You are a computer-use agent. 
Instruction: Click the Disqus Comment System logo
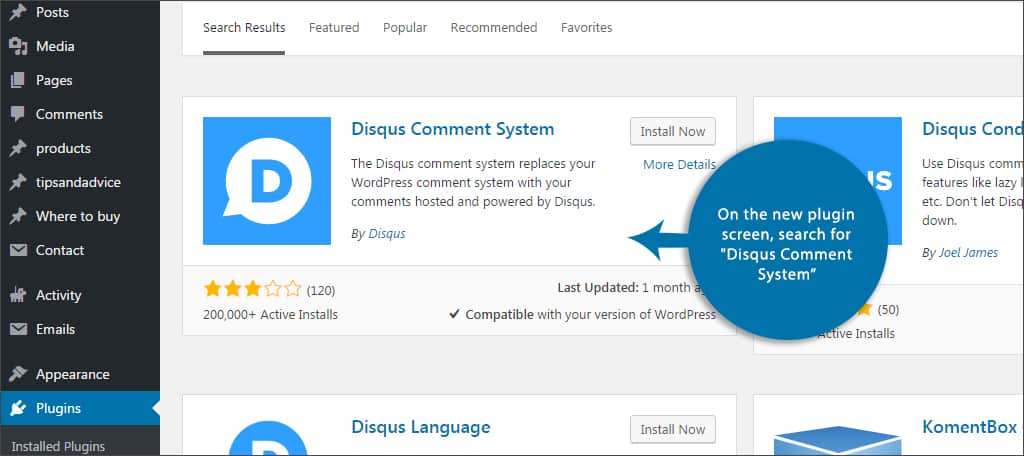[266, 181]
